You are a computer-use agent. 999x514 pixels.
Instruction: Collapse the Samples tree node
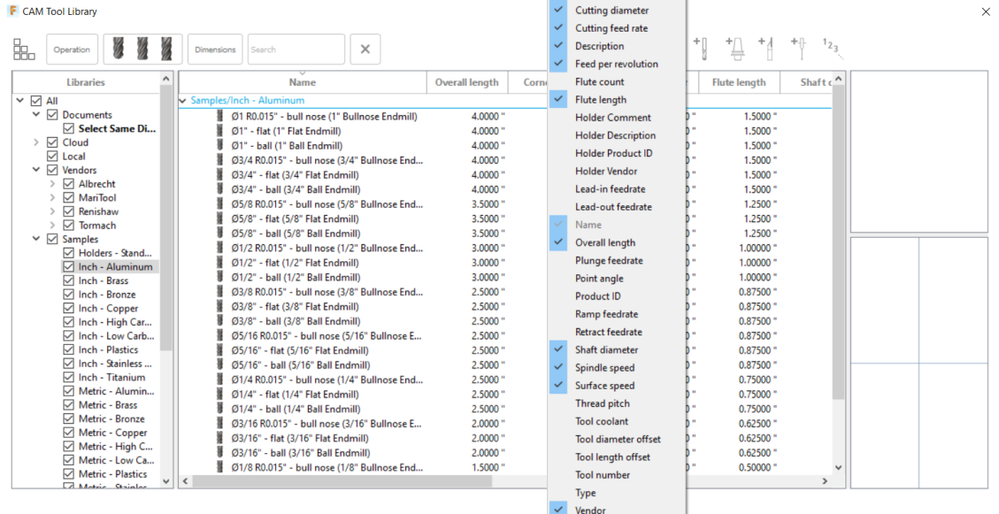(x=36, y=239)
